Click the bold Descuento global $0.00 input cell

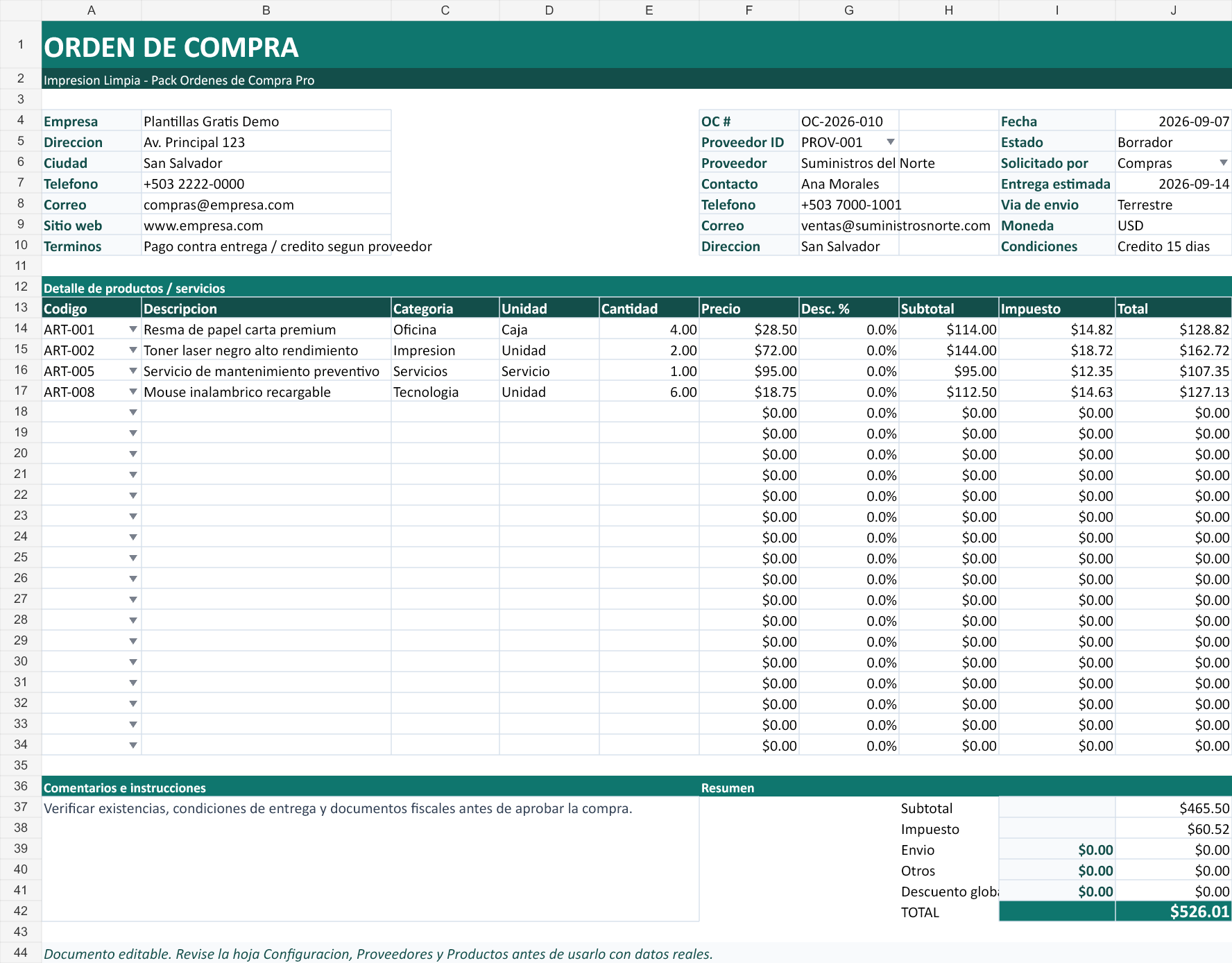pos(1057,892)
